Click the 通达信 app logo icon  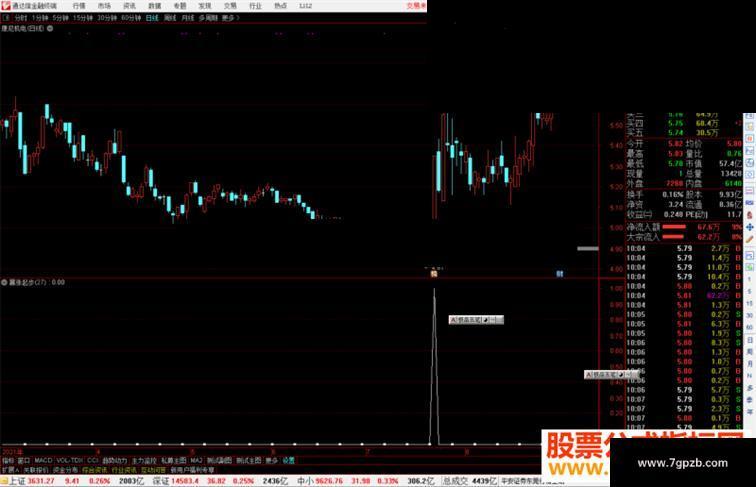tap(6, 6)
